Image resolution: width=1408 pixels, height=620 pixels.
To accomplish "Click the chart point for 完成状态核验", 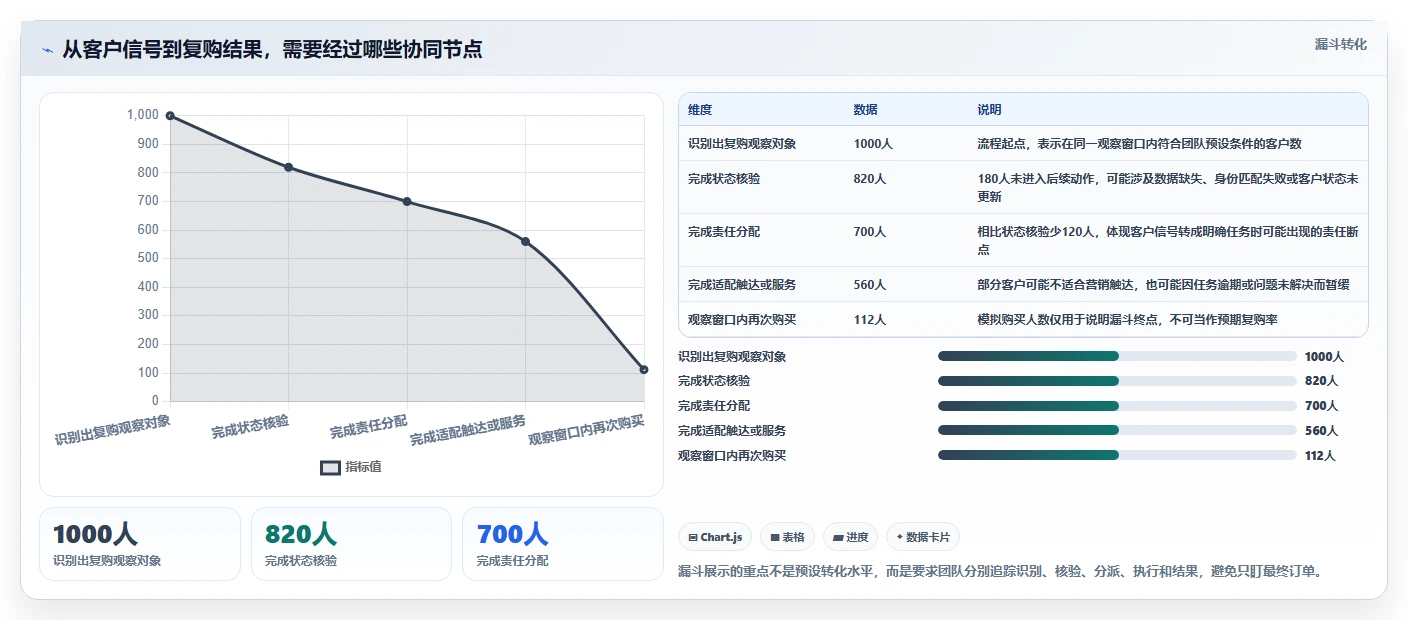I will [x=288, y=167].
